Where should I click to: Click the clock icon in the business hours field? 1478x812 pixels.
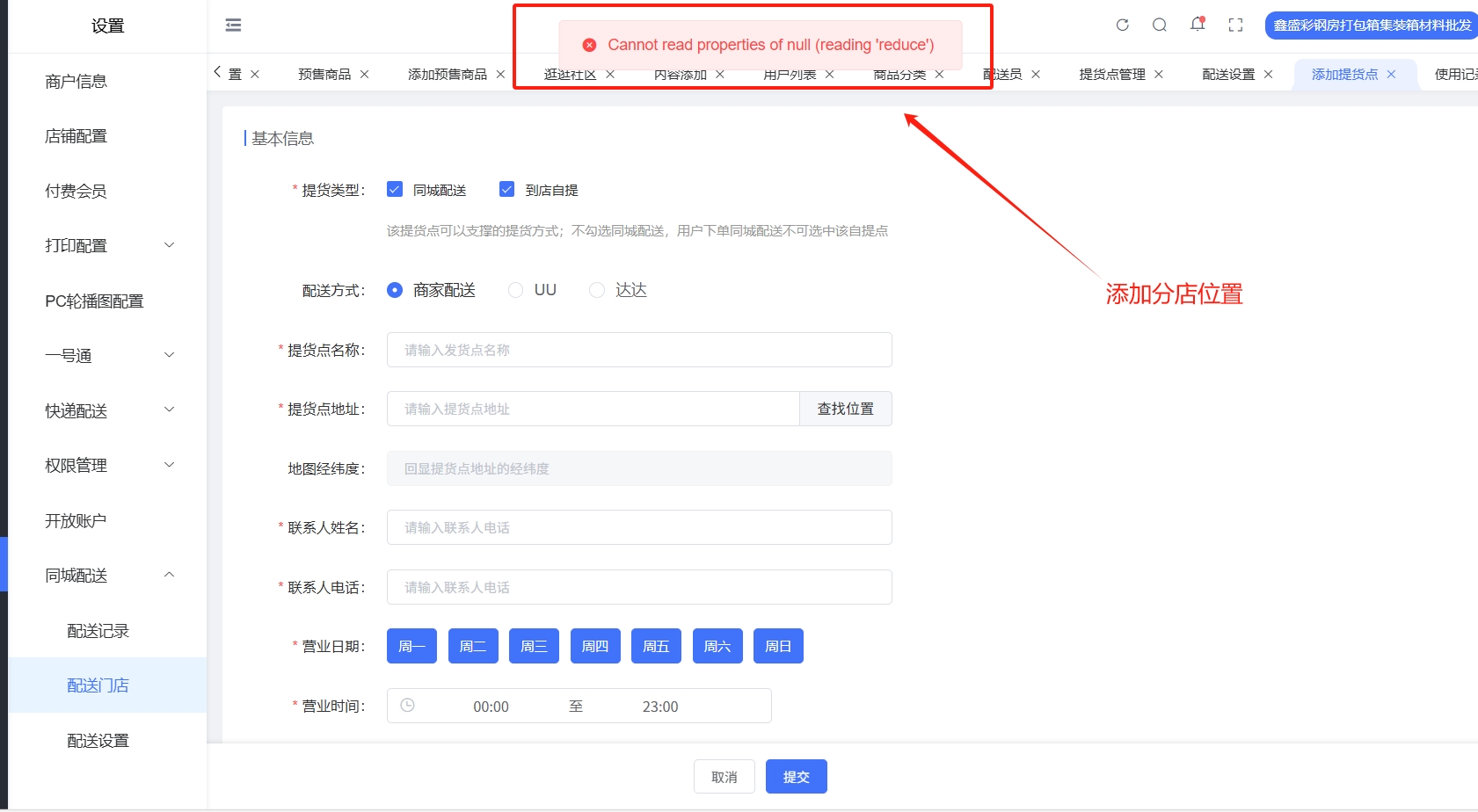click(x=407, y=706)
